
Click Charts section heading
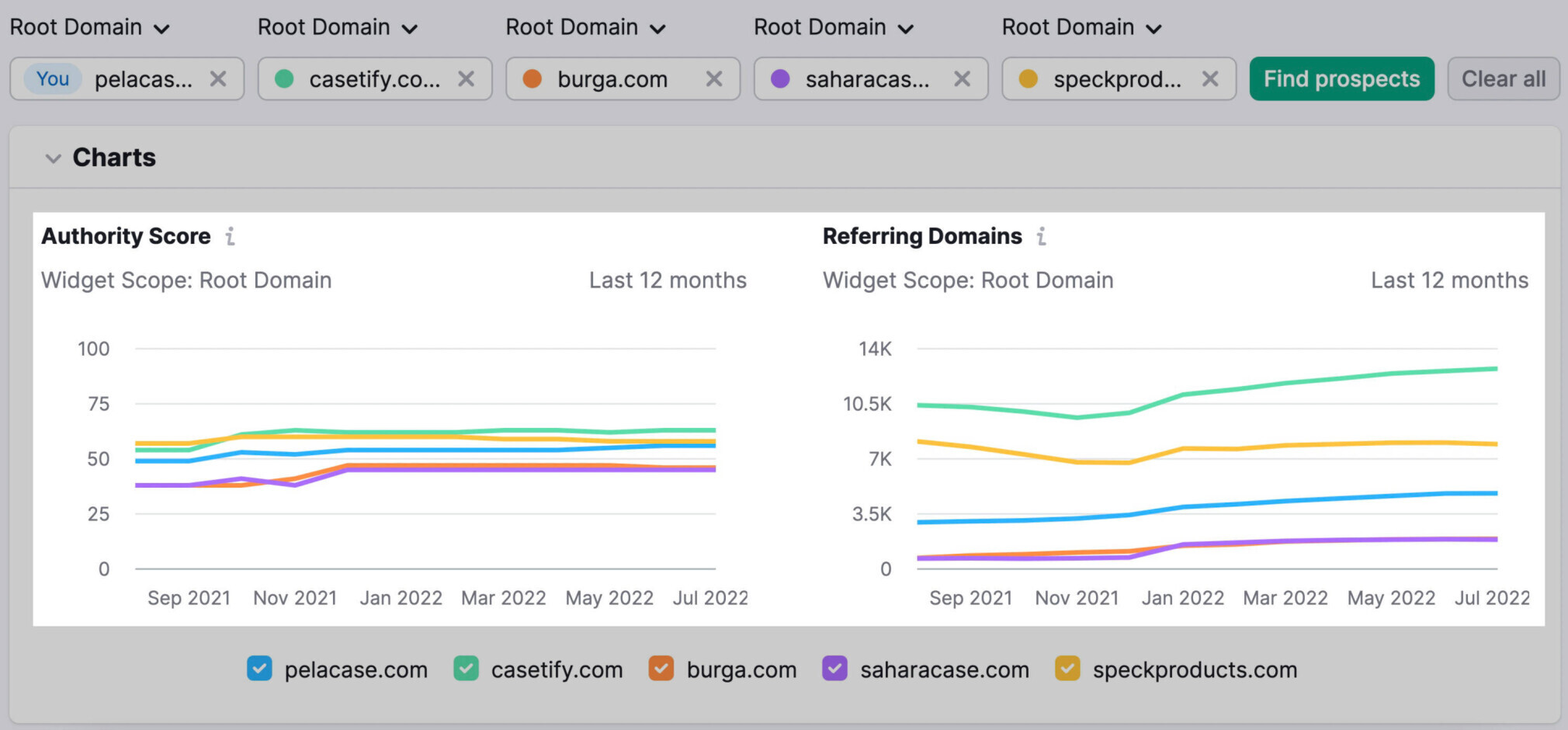[x=114, y=158]
